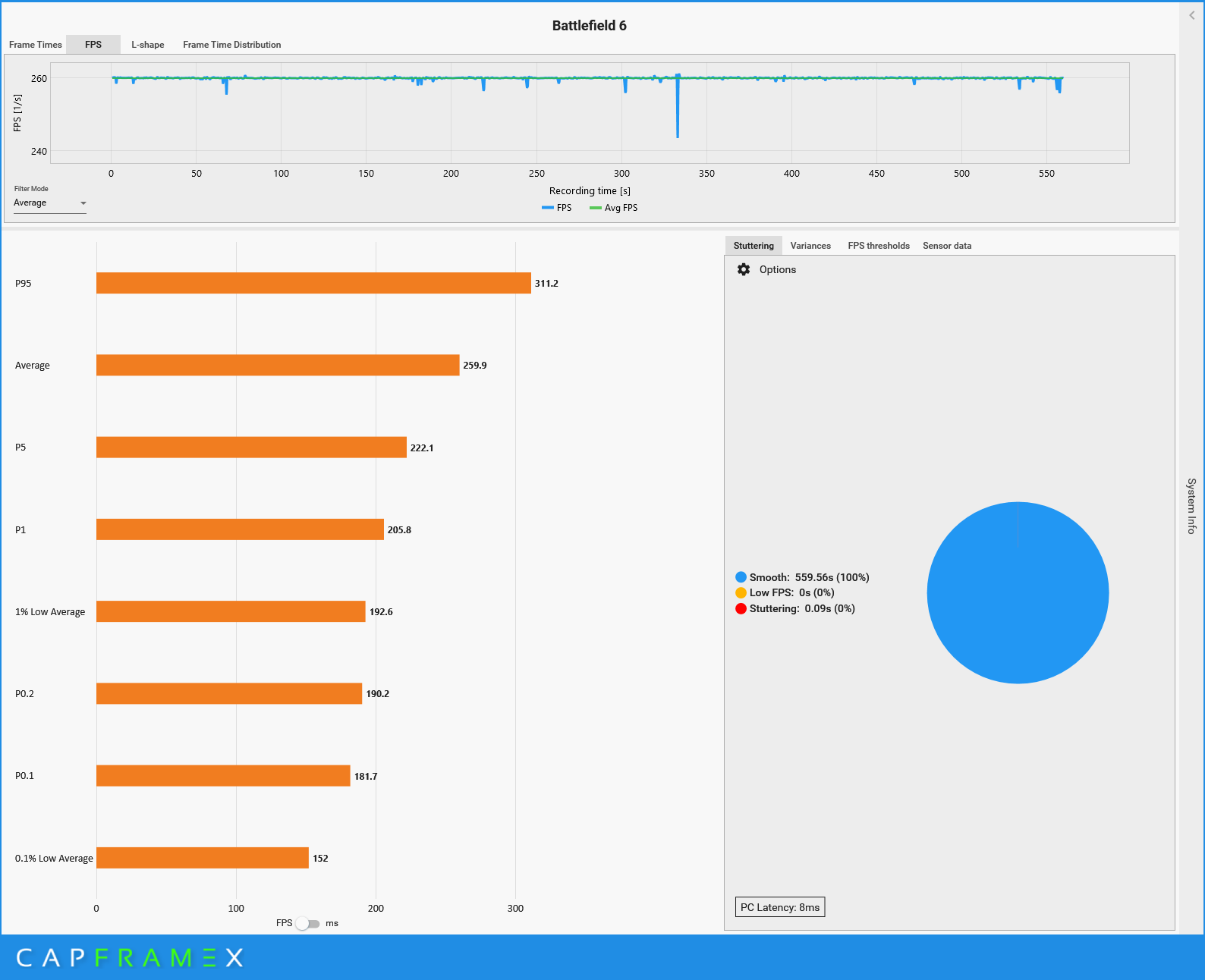Open the Filter Mode dropdown set to Average
Screen dimensions: 1205x980
(x=49, y=203)
